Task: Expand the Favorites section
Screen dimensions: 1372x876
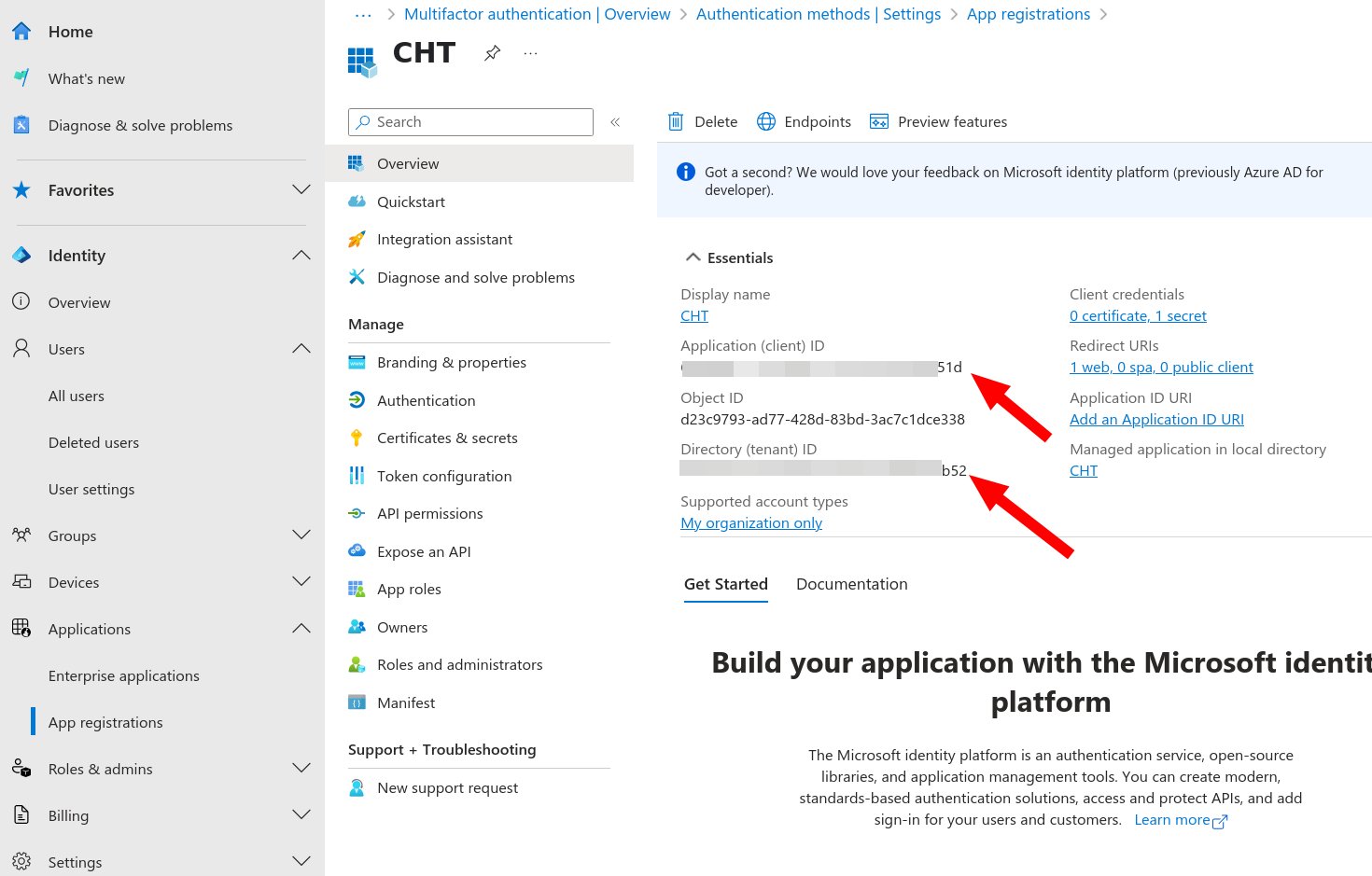Action: point(301,189)
